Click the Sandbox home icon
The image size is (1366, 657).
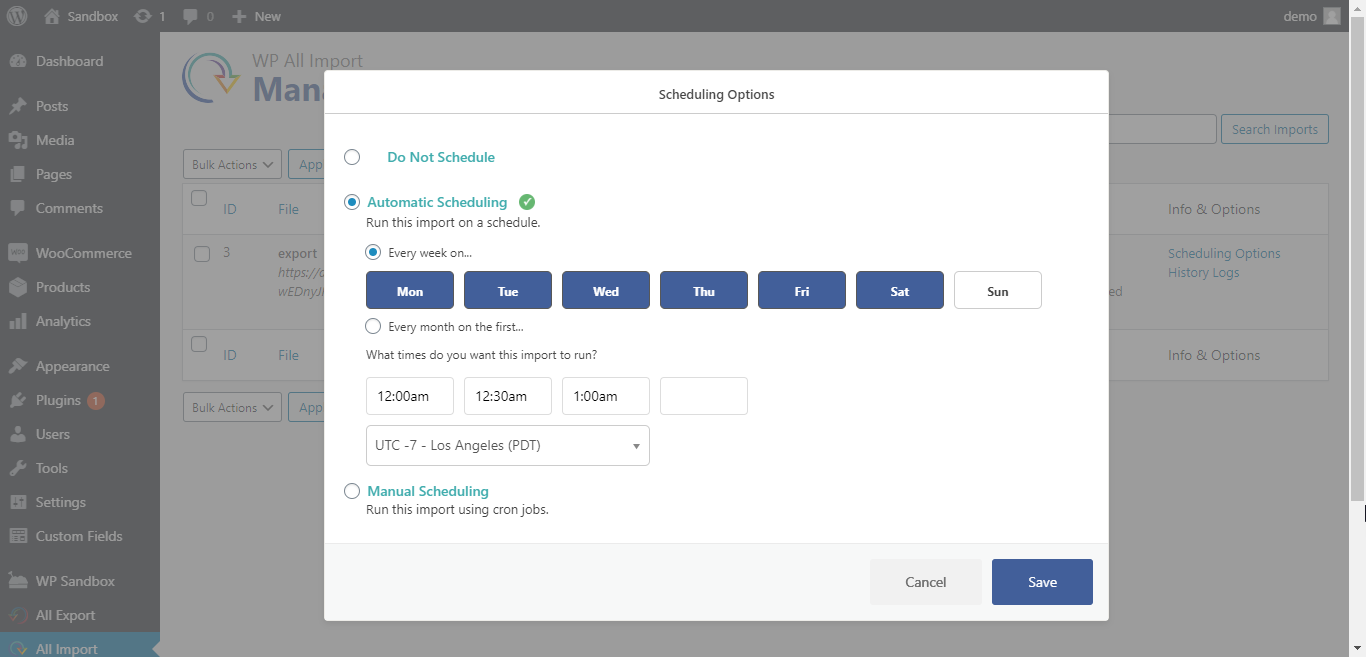point(50,16)
